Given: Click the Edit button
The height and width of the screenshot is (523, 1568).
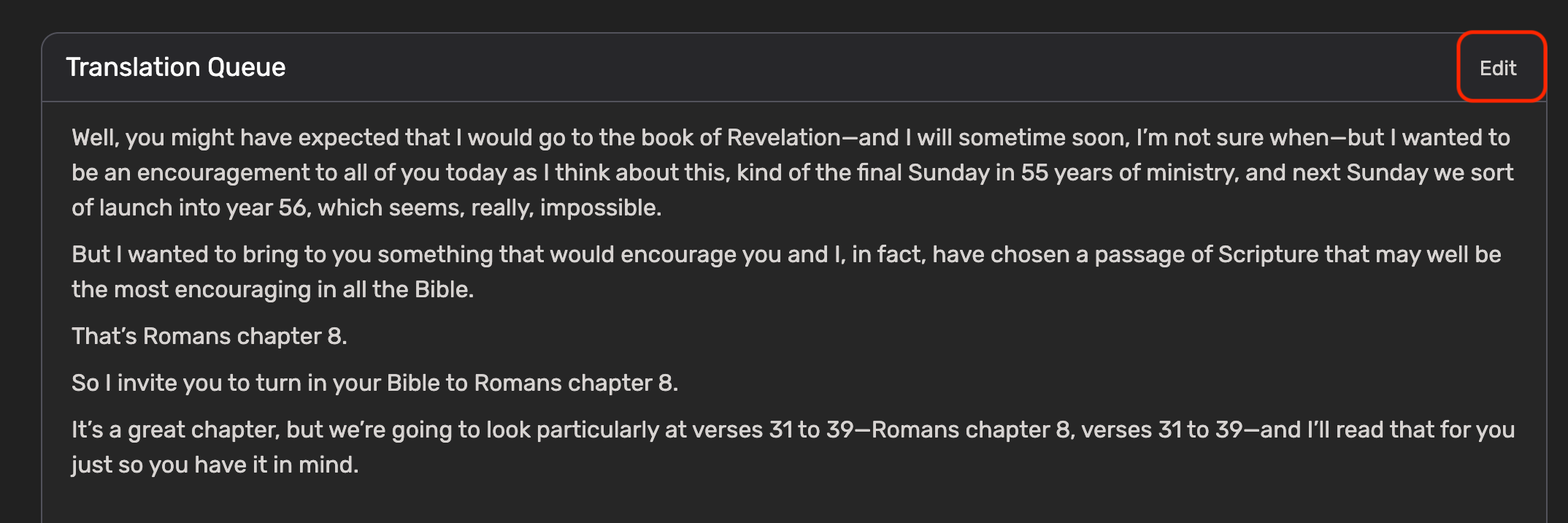Looking at the screenshot, I should point(1498,68).
